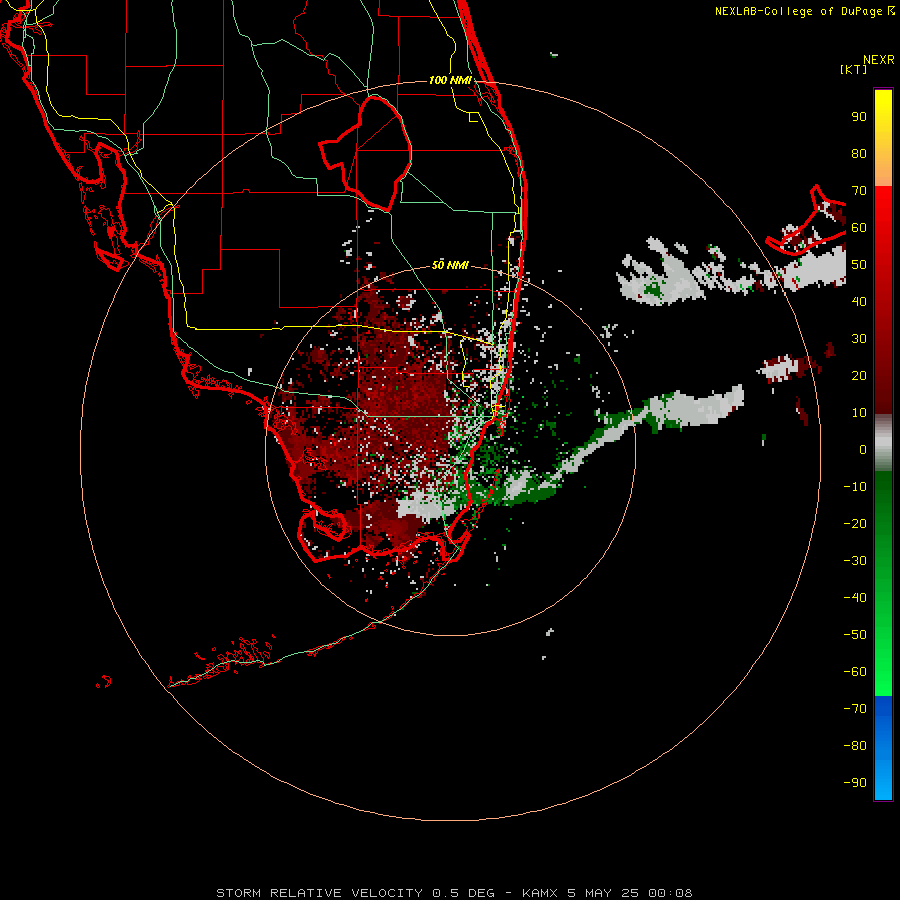
Task: Pick the gray zero-velocity color bar segment
Action: [883, 443]
